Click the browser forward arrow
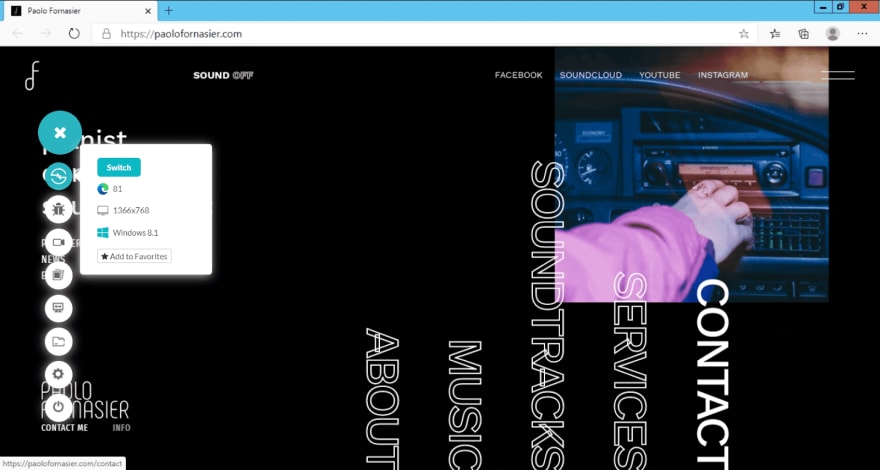The image size is (880, 470). (x=46, y=34)
